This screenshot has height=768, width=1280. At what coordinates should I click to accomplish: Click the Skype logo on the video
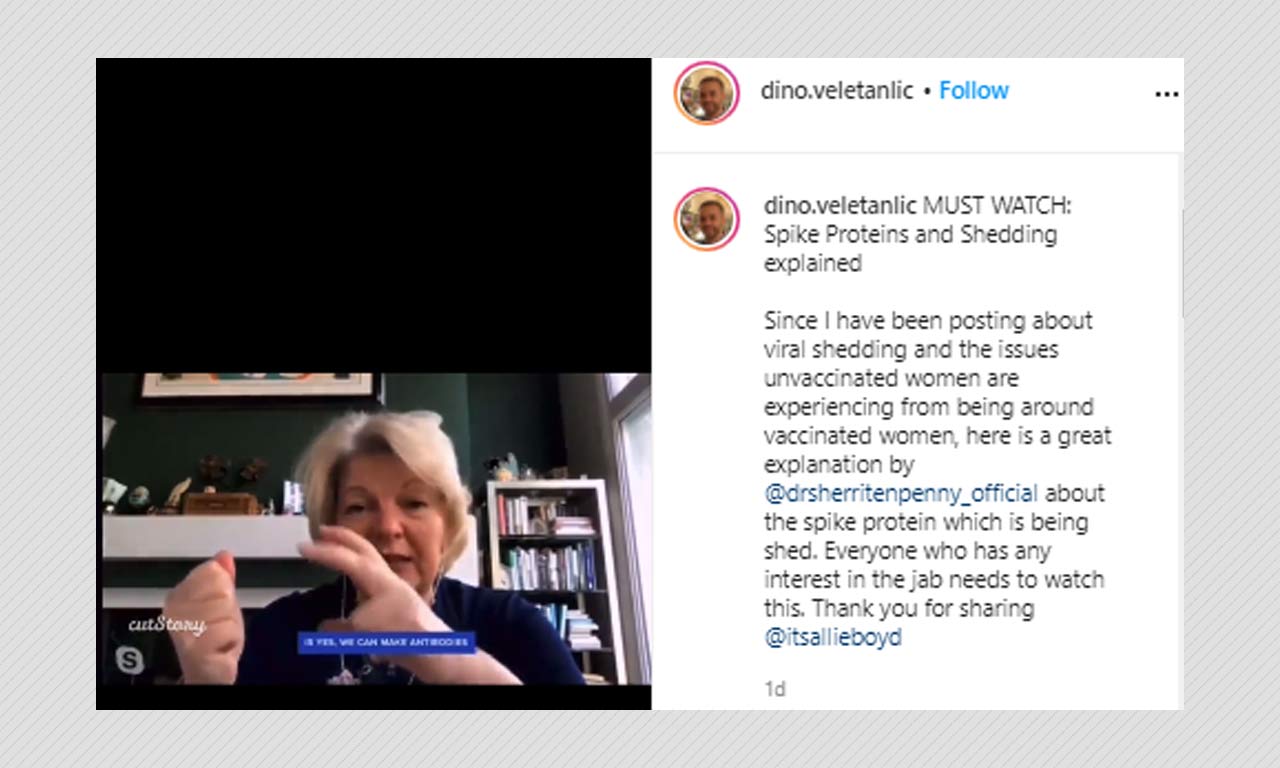[x=130, y=659]
